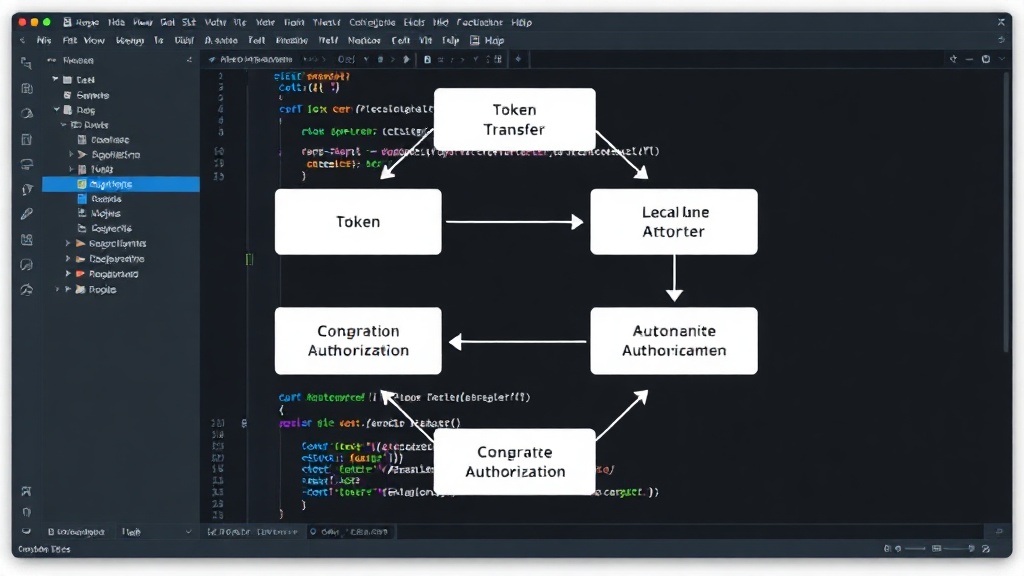Click the editor's vertical scrollbar on right
The image size is (1024, 576).
(1006, 212)
